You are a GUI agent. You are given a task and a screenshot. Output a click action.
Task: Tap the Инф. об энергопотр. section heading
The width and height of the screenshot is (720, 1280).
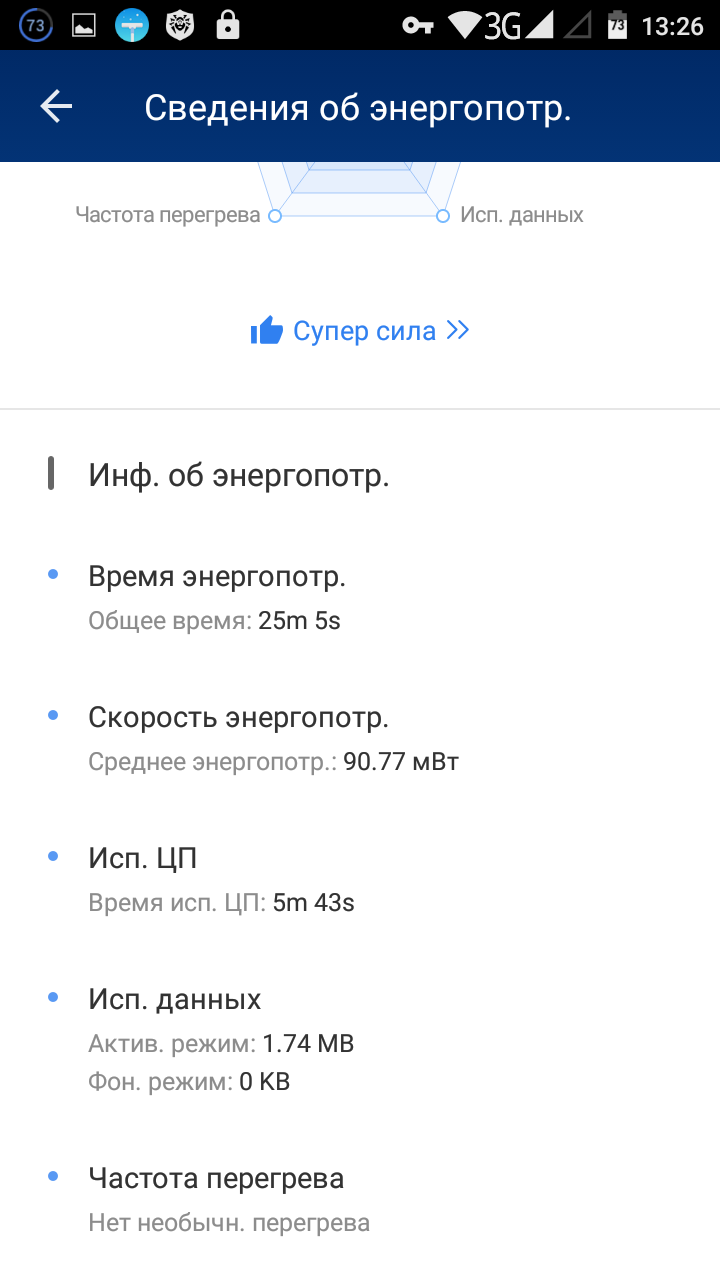239,476
